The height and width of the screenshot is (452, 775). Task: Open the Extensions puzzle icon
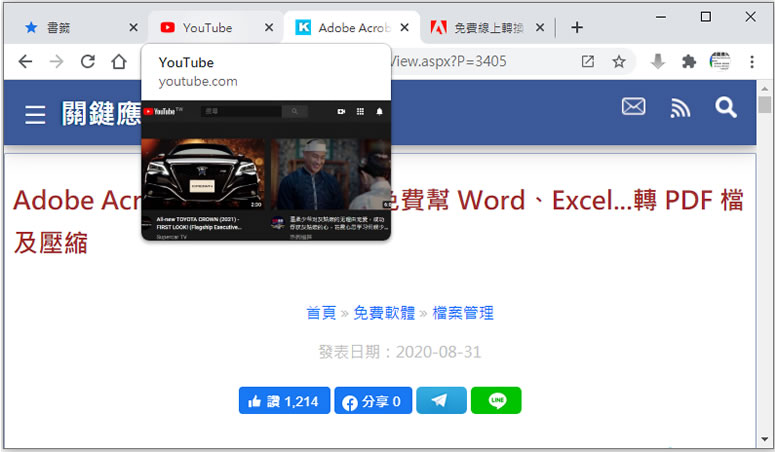pyautogui.click(x=688, y=62)
